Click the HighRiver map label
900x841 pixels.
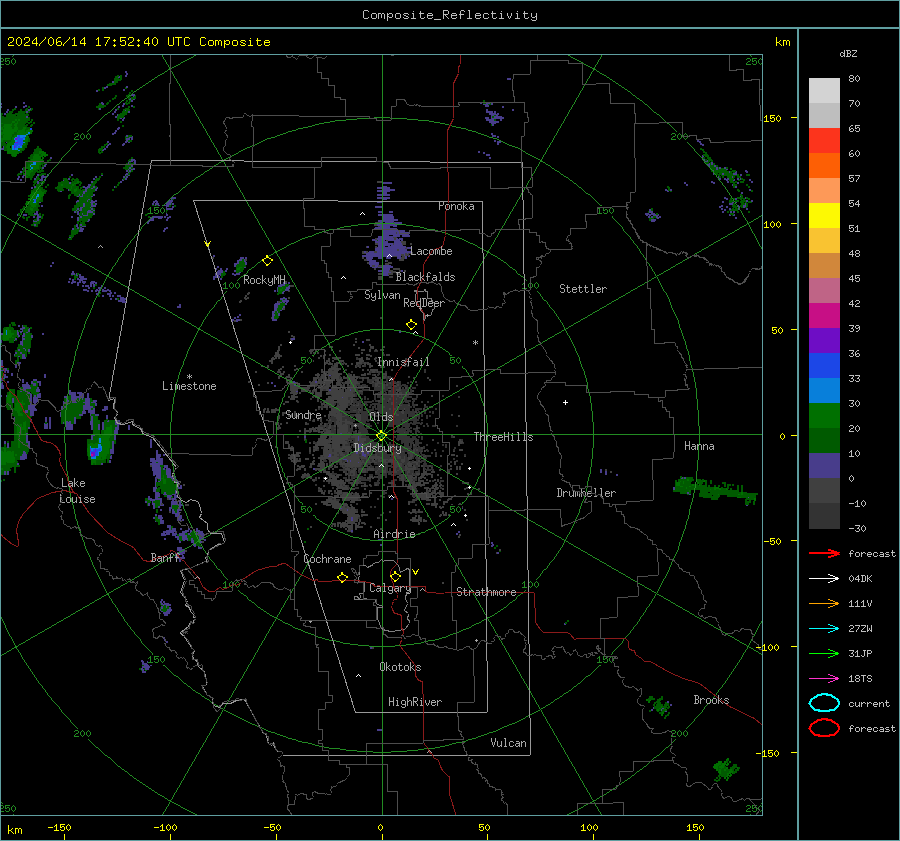click(415, 702)
